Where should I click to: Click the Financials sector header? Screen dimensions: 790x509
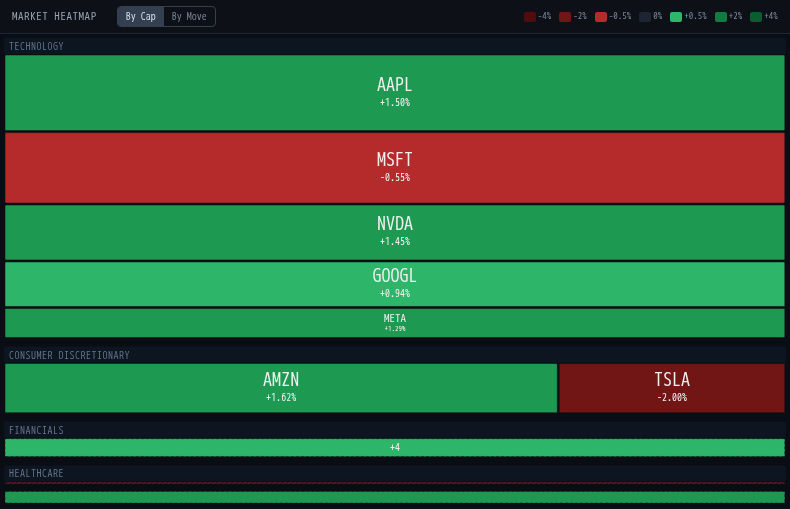tap(394, 430)
